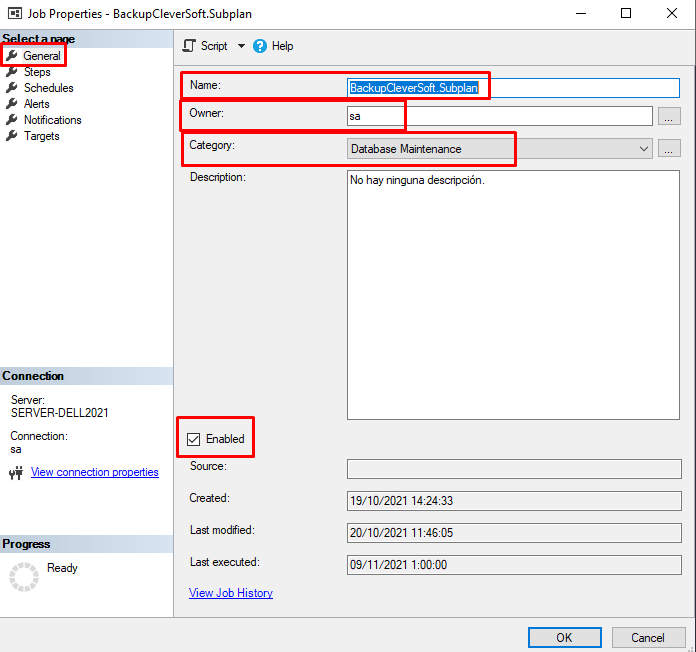This screenshot has width=696, height=652.
Task: Click the wrench icon beside Schedules
Action: point(12,88)
